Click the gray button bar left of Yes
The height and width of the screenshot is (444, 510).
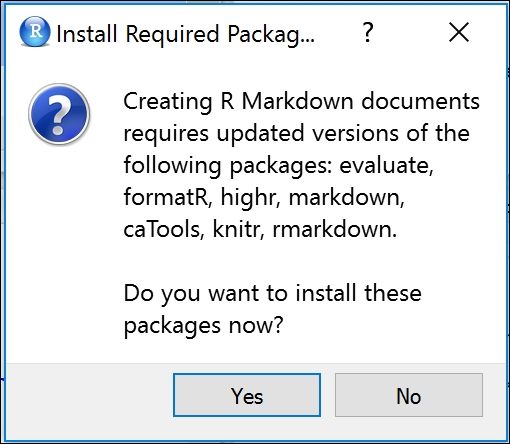[x=89, y=402]
